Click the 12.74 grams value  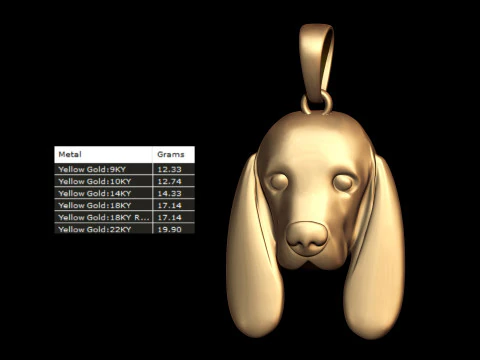169,181
